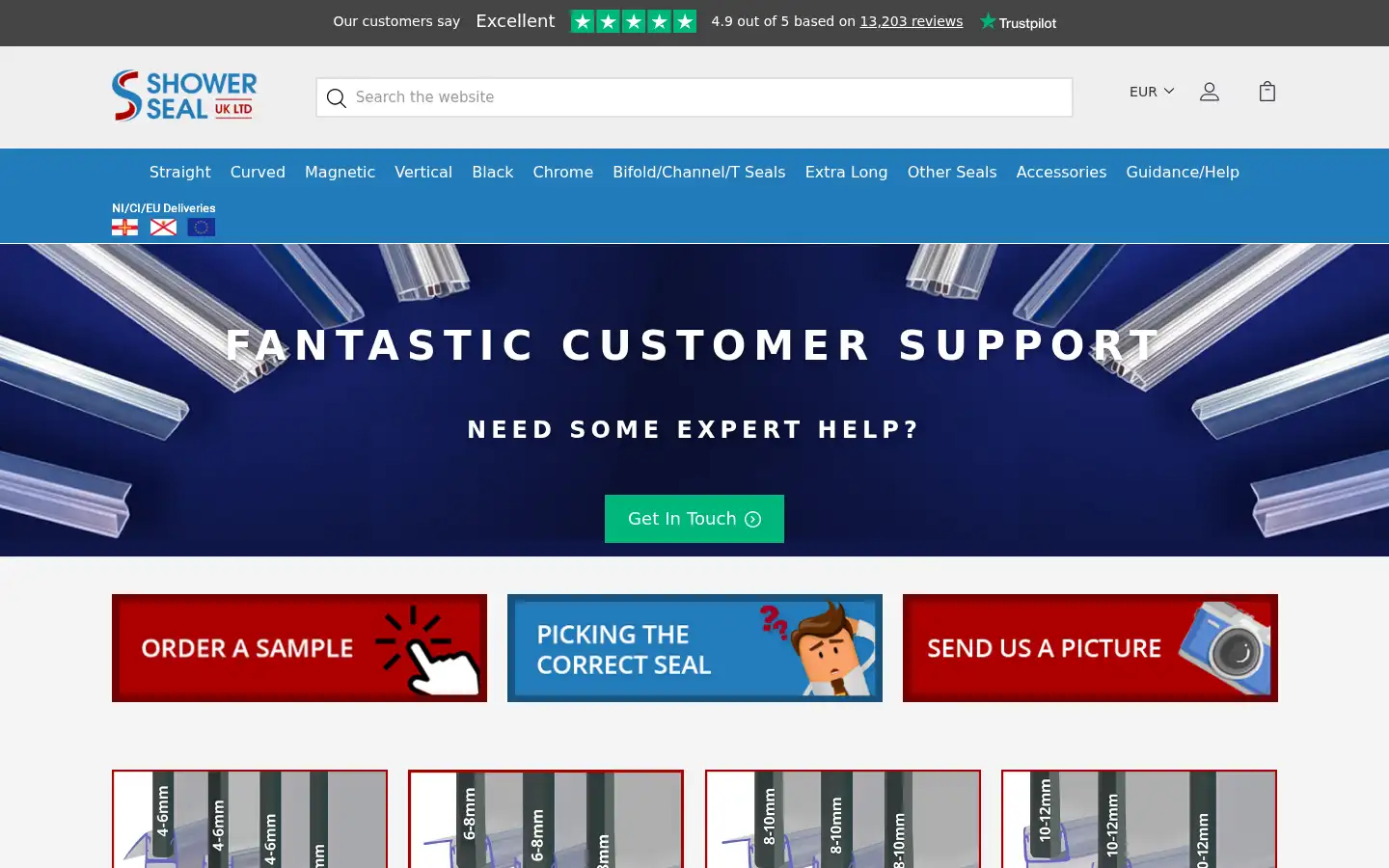This screenshot has width=1389, height=868.
Task: Select the 8-10mm seal category card
Action: pos(843,819)
